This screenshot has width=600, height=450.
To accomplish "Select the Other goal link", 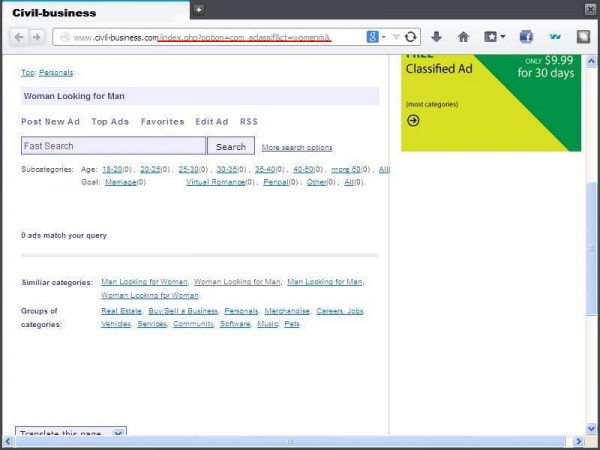I will tap(317, 182).
